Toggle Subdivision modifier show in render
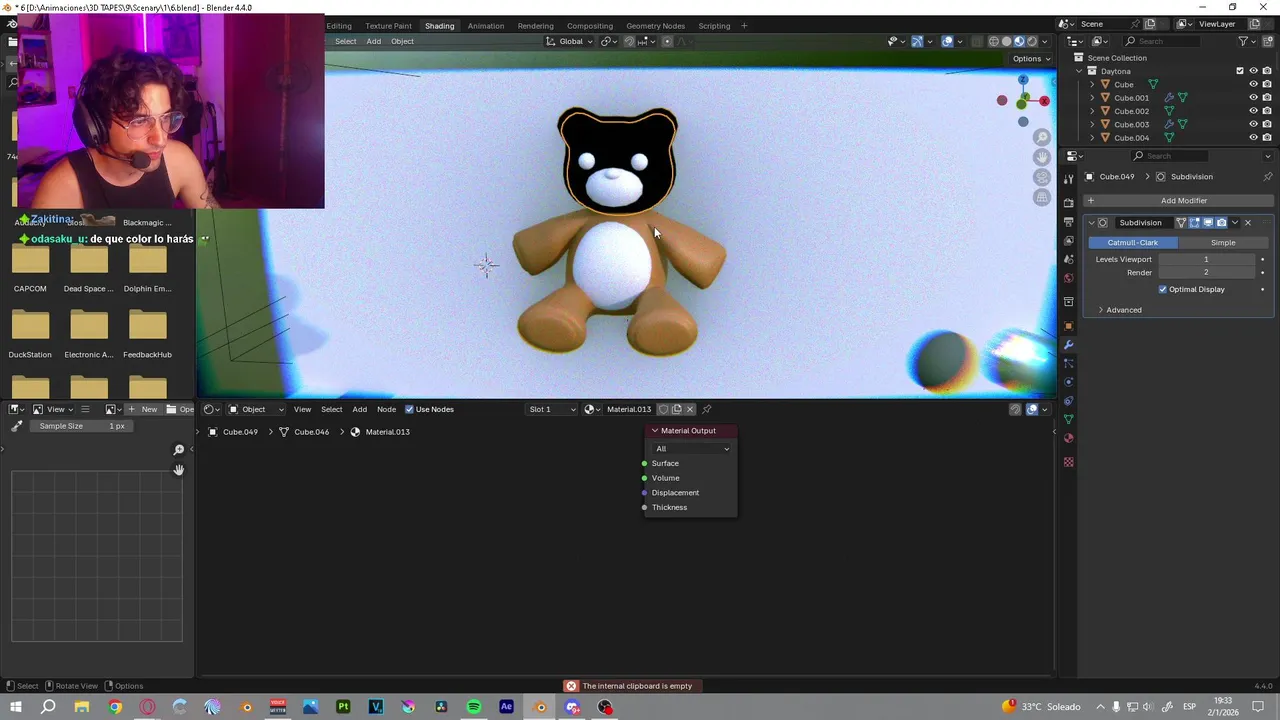 1221,223
